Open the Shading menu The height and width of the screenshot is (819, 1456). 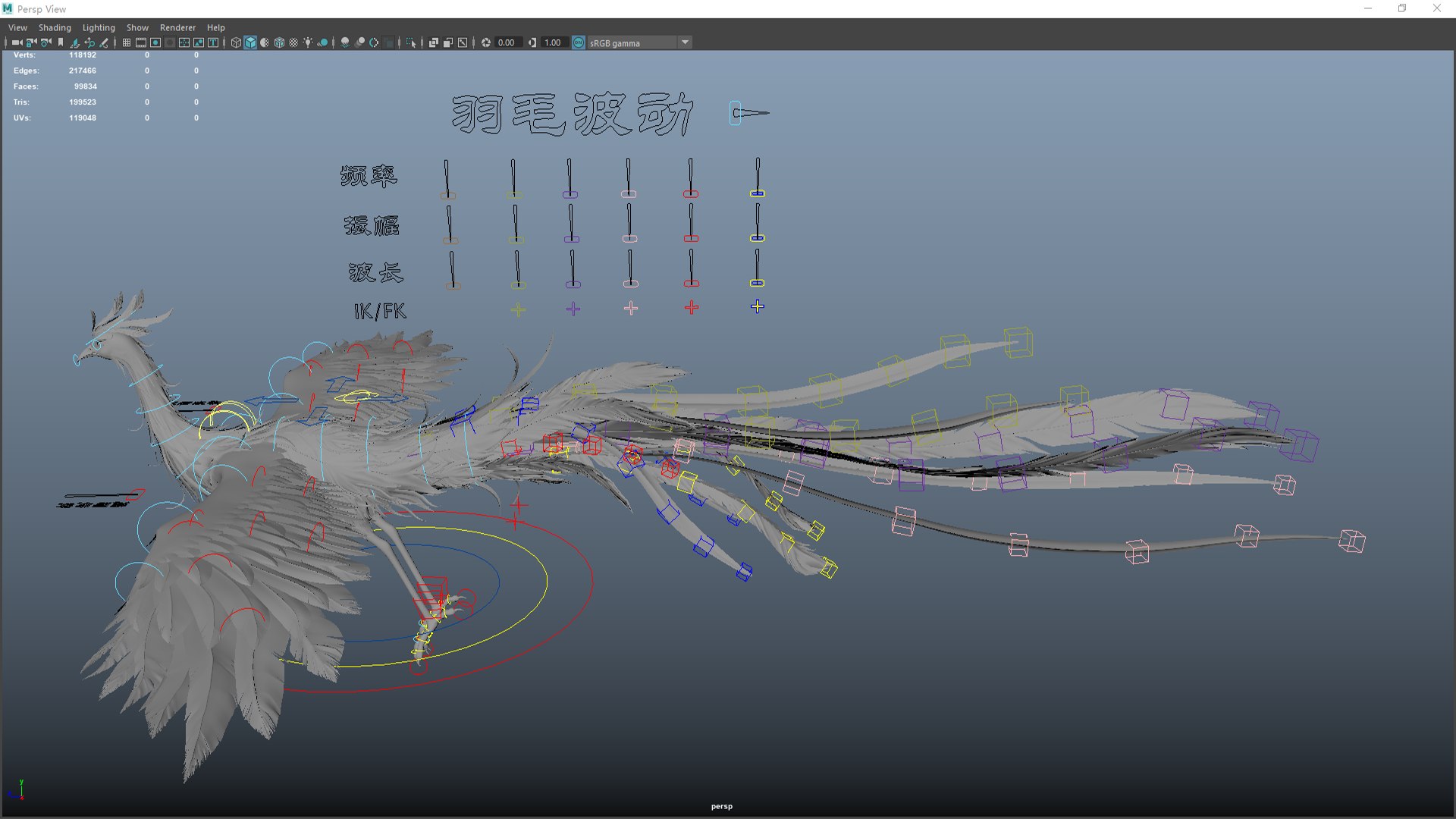click(55, 27)
